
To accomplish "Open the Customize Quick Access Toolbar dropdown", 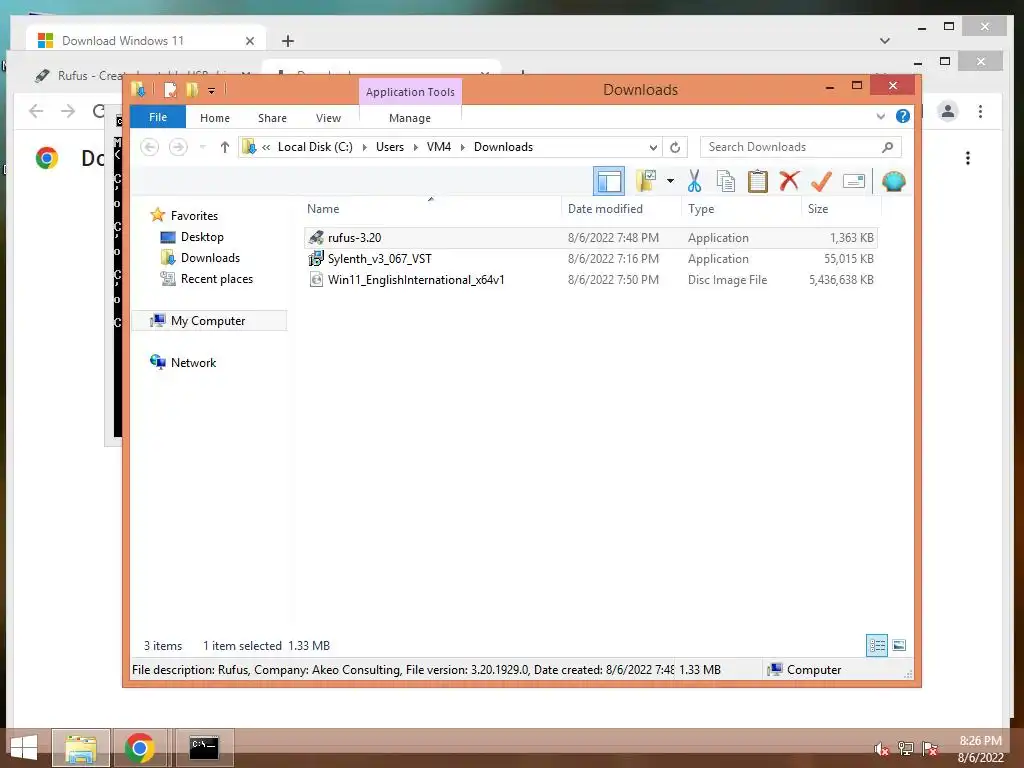I will pos(212,91).
